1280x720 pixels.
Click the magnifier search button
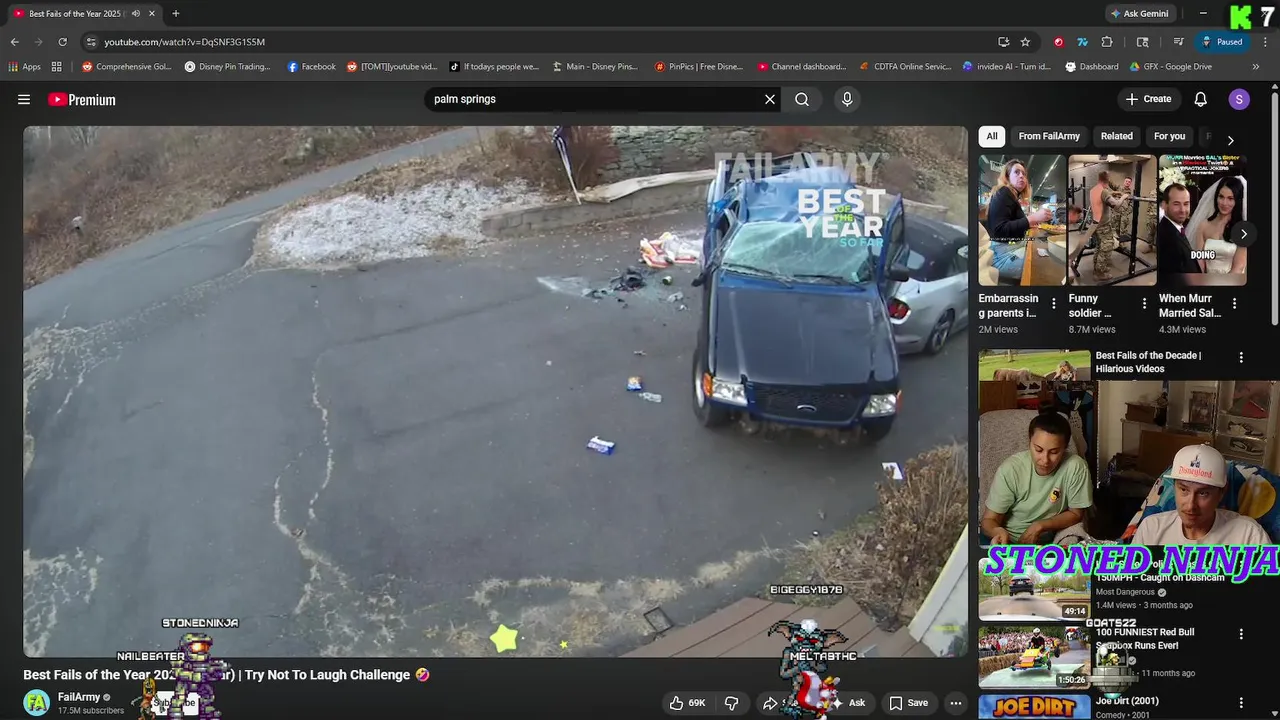point(802,99)
